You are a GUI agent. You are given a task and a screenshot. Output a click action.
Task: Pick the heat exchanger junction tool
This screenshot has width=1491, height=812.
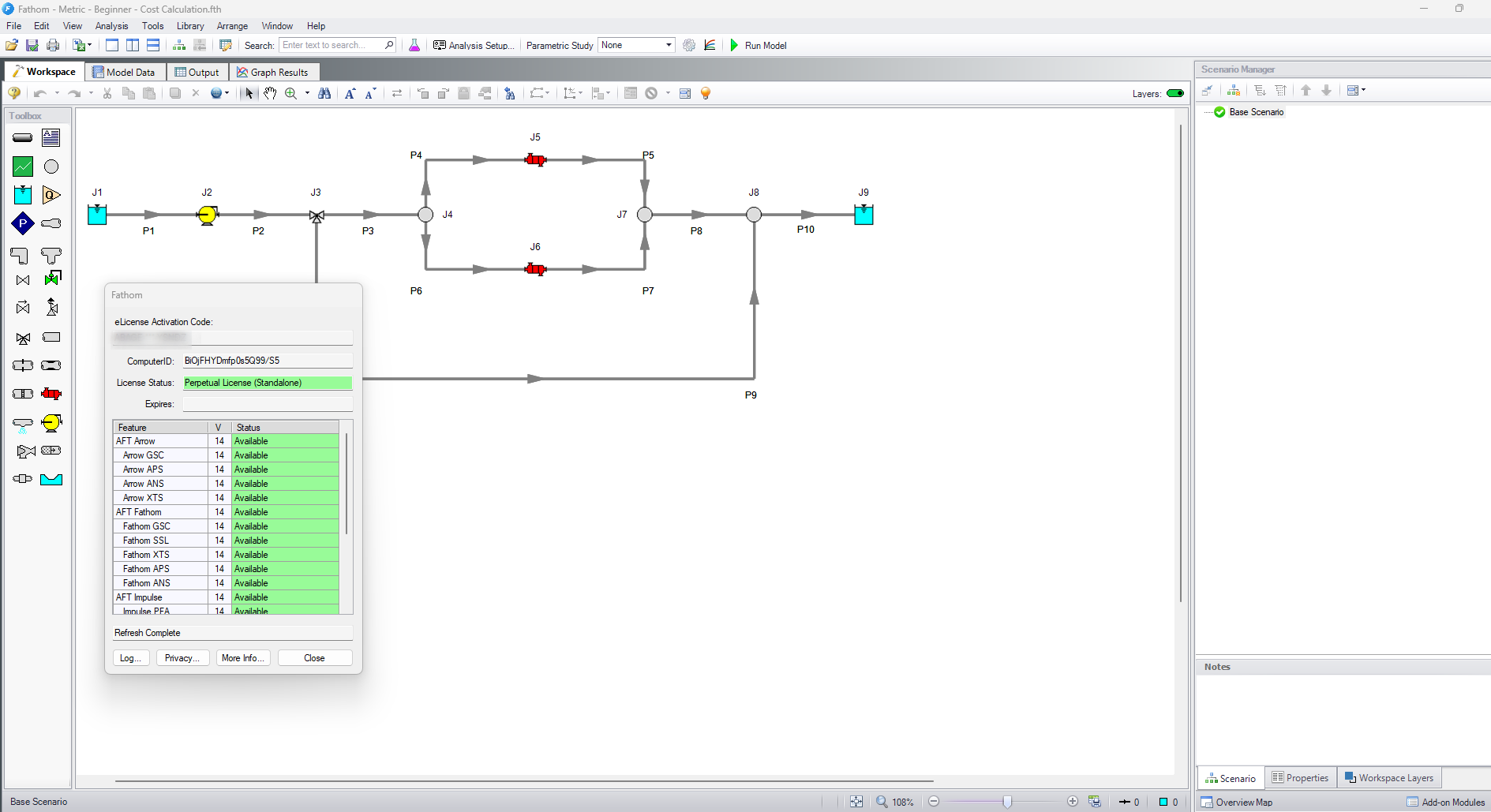[51, 394]
